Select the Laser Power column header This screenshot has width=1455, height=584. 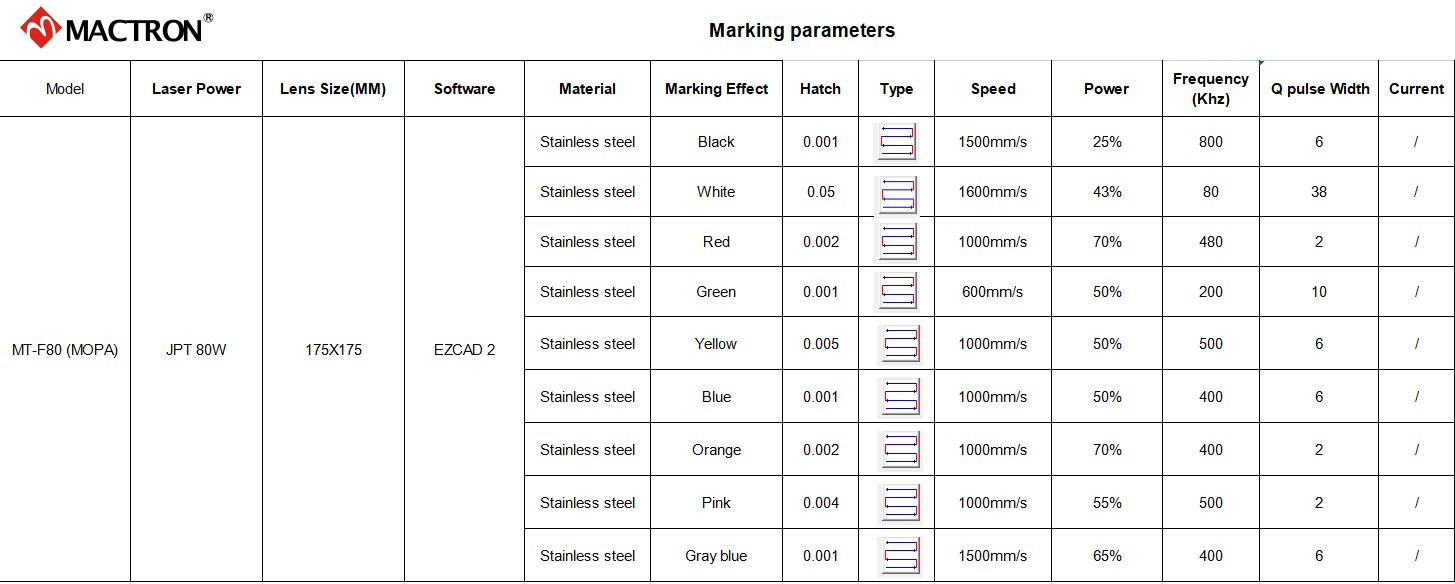[x=196, y=89]
